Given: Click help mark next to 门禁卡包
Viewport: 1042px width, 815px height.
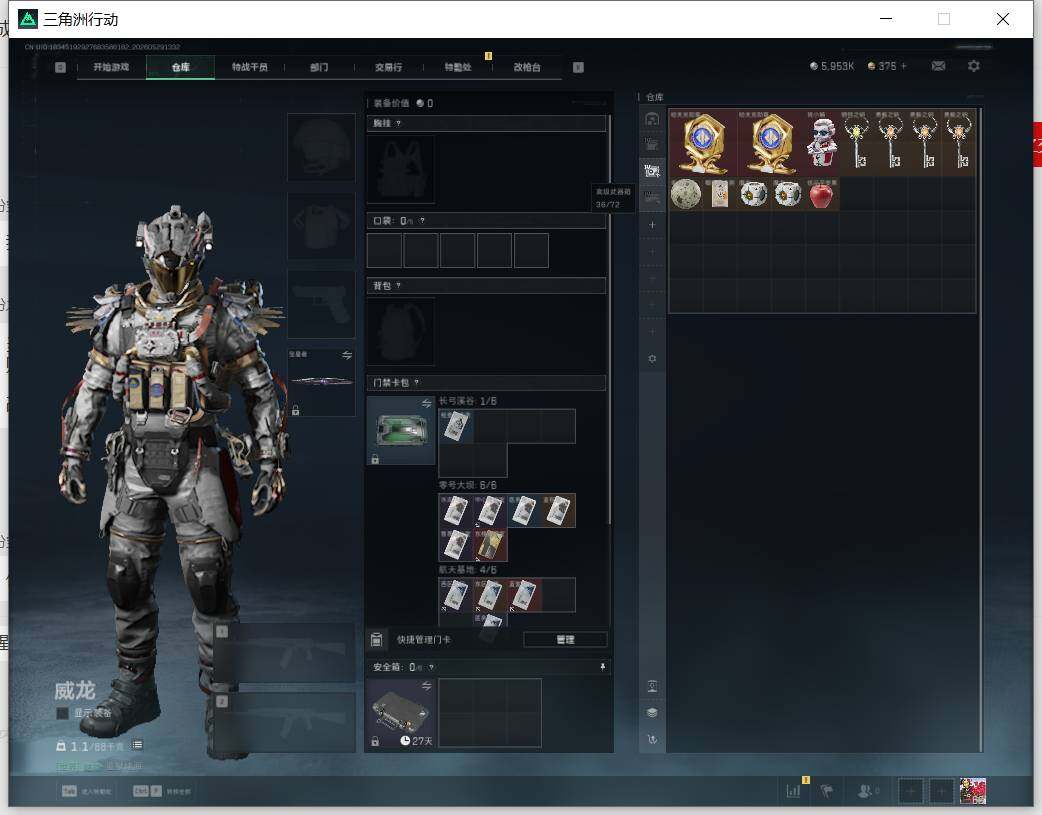Looking at the screenshot, I should 417,383.
